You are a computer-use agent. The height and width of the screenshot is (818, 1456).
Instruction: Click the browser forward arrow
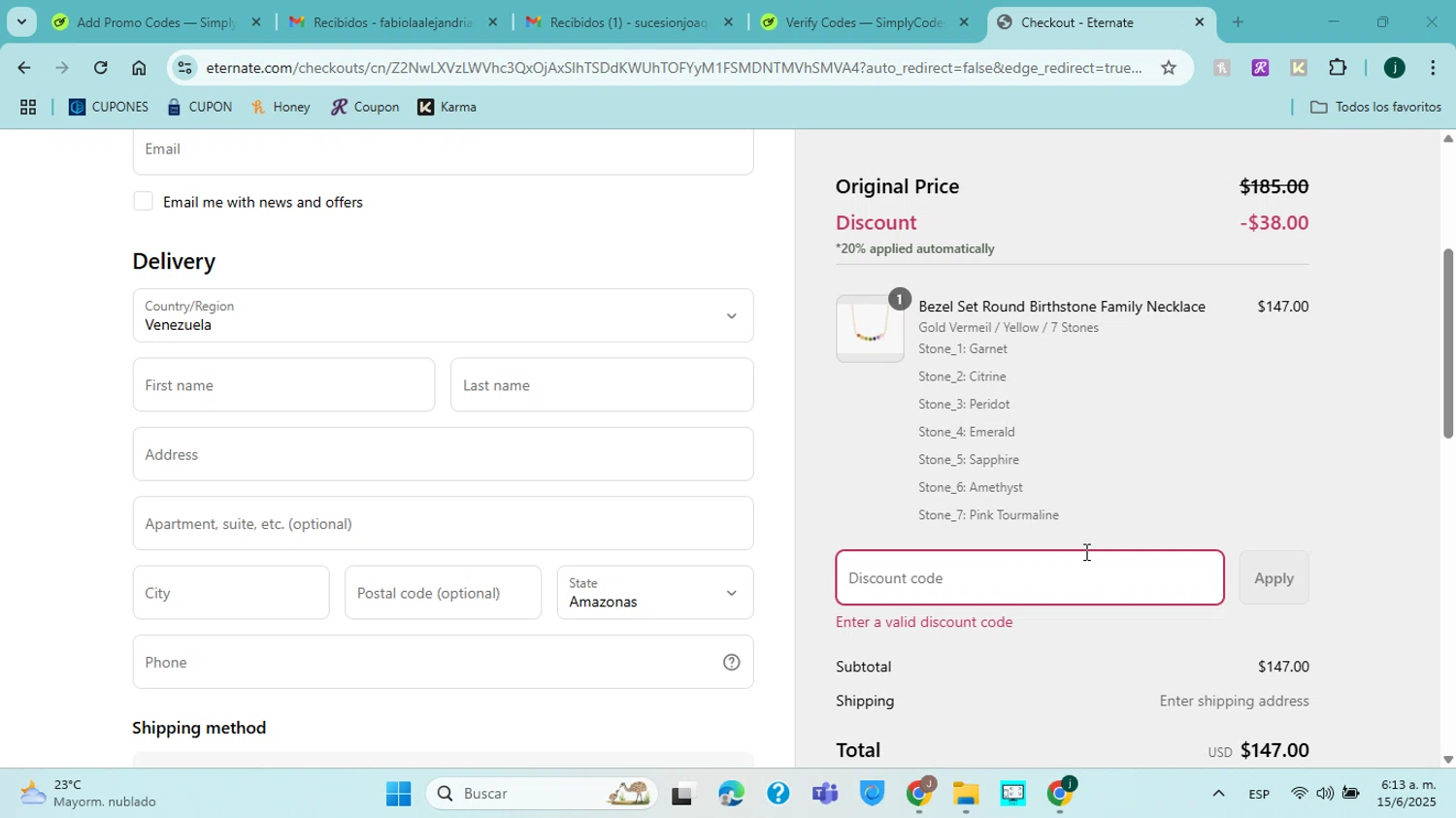(62, 68)
